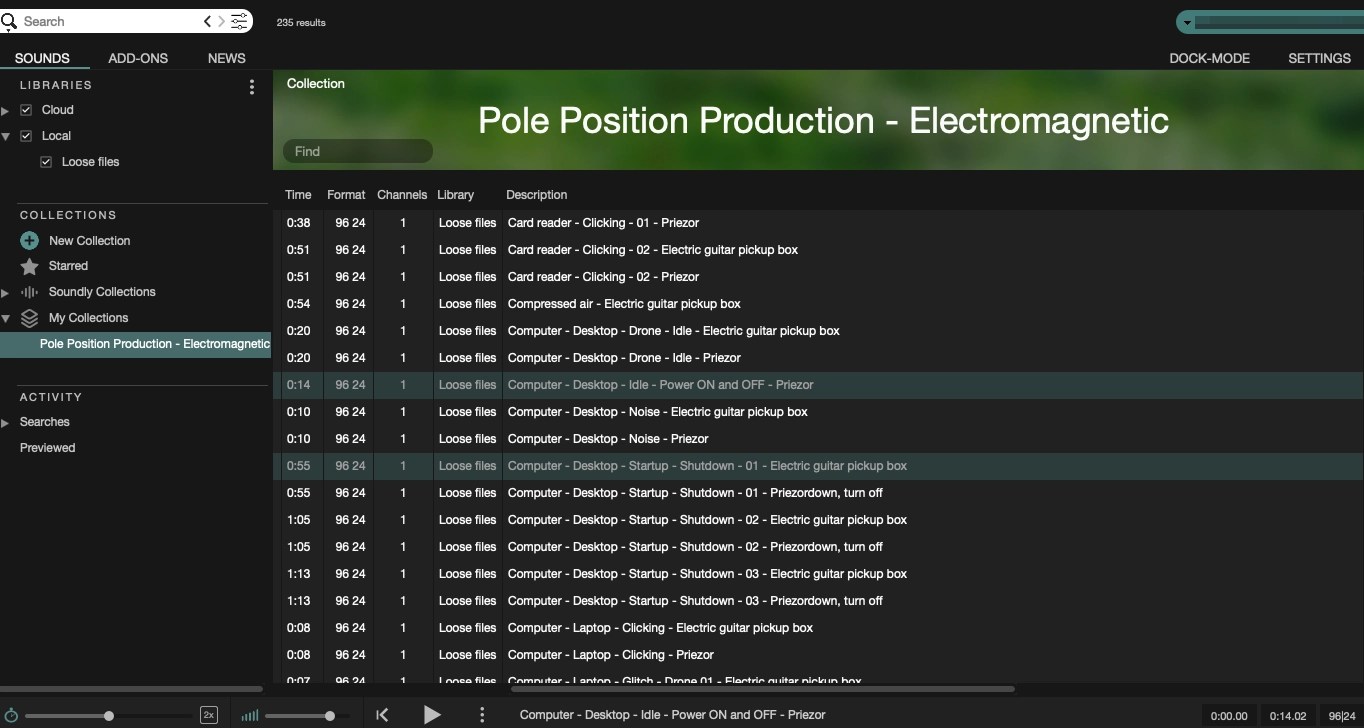Expand the Soundly Collections section
1364x728 pixels.
[5, 291]
